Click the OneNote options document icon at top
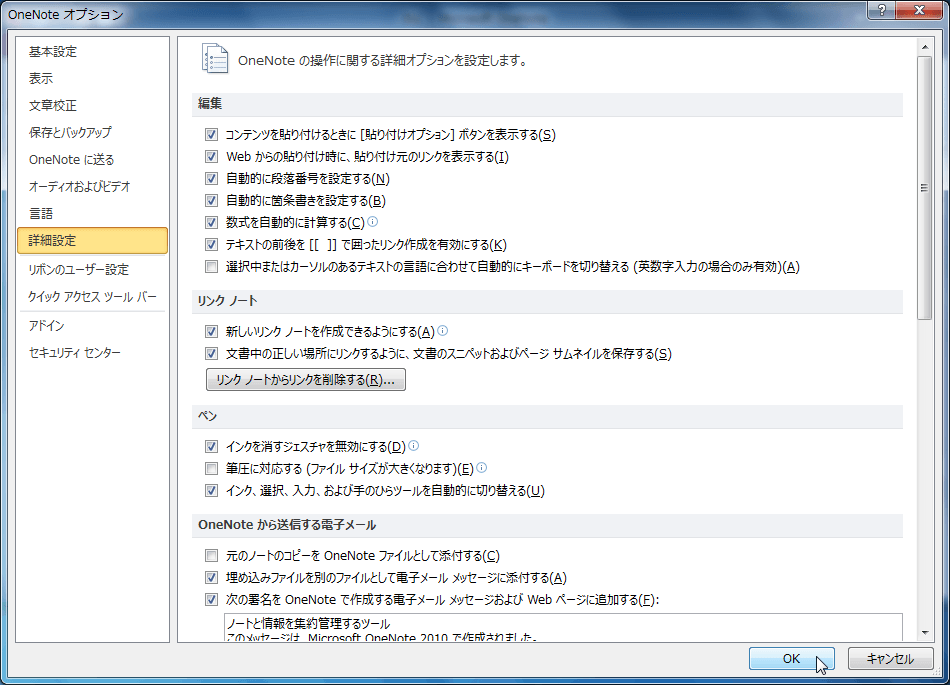The image size is (950, 685). 215,59
